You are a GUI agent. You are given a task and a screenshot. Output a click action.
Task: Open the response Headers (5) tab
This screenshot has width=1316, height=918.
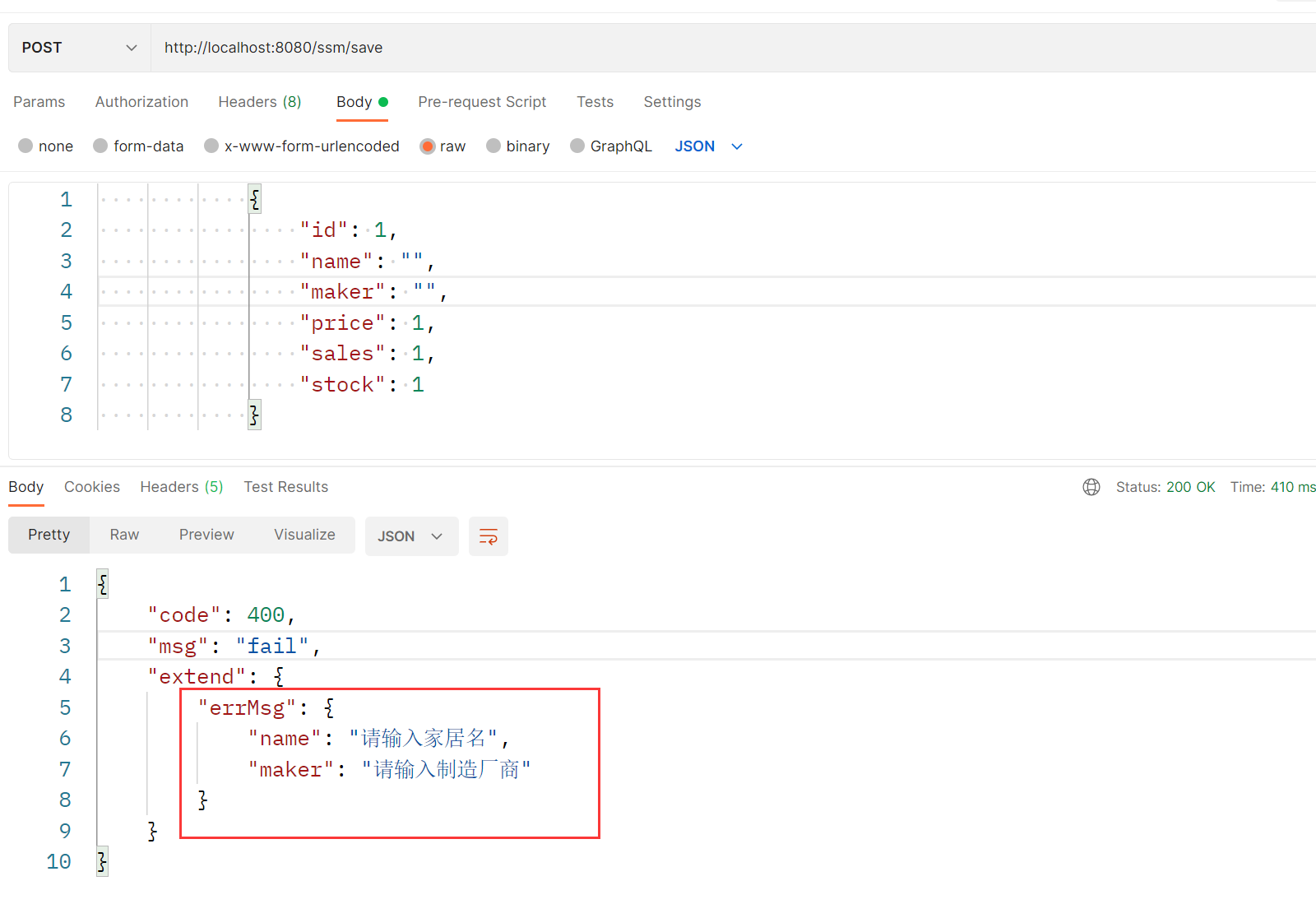point(182,487)
